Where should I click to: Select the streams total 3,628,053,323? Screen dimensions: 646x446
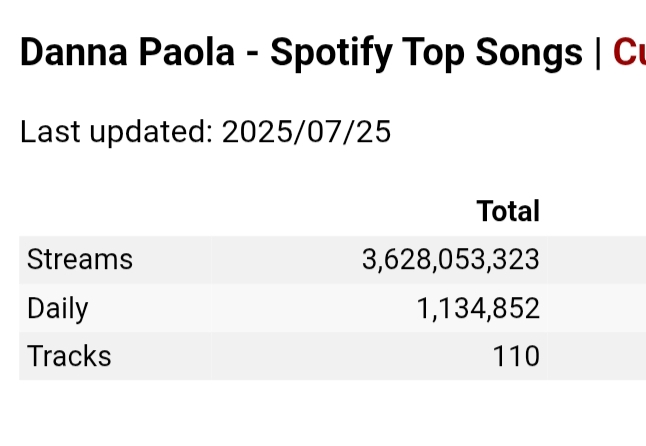point(450,259)
